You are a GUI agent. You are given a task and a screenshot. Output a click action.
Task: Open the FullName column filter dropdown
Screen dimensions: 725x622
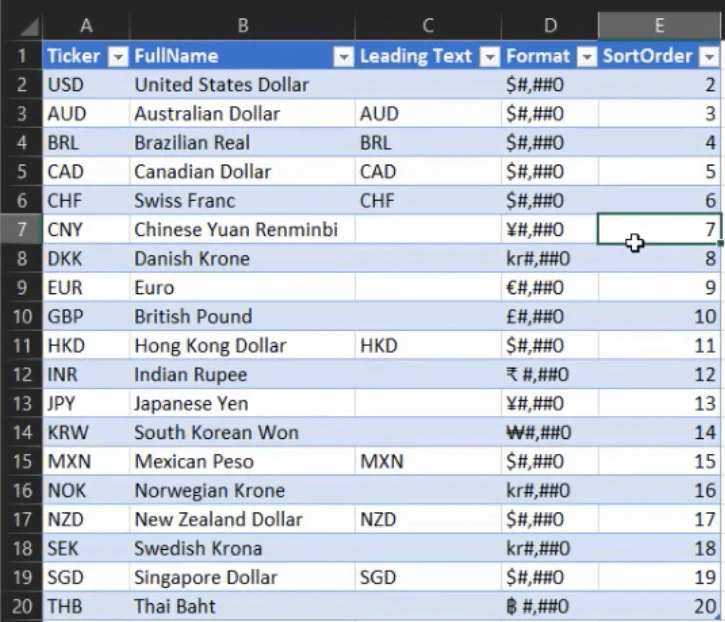click(344, 56)
